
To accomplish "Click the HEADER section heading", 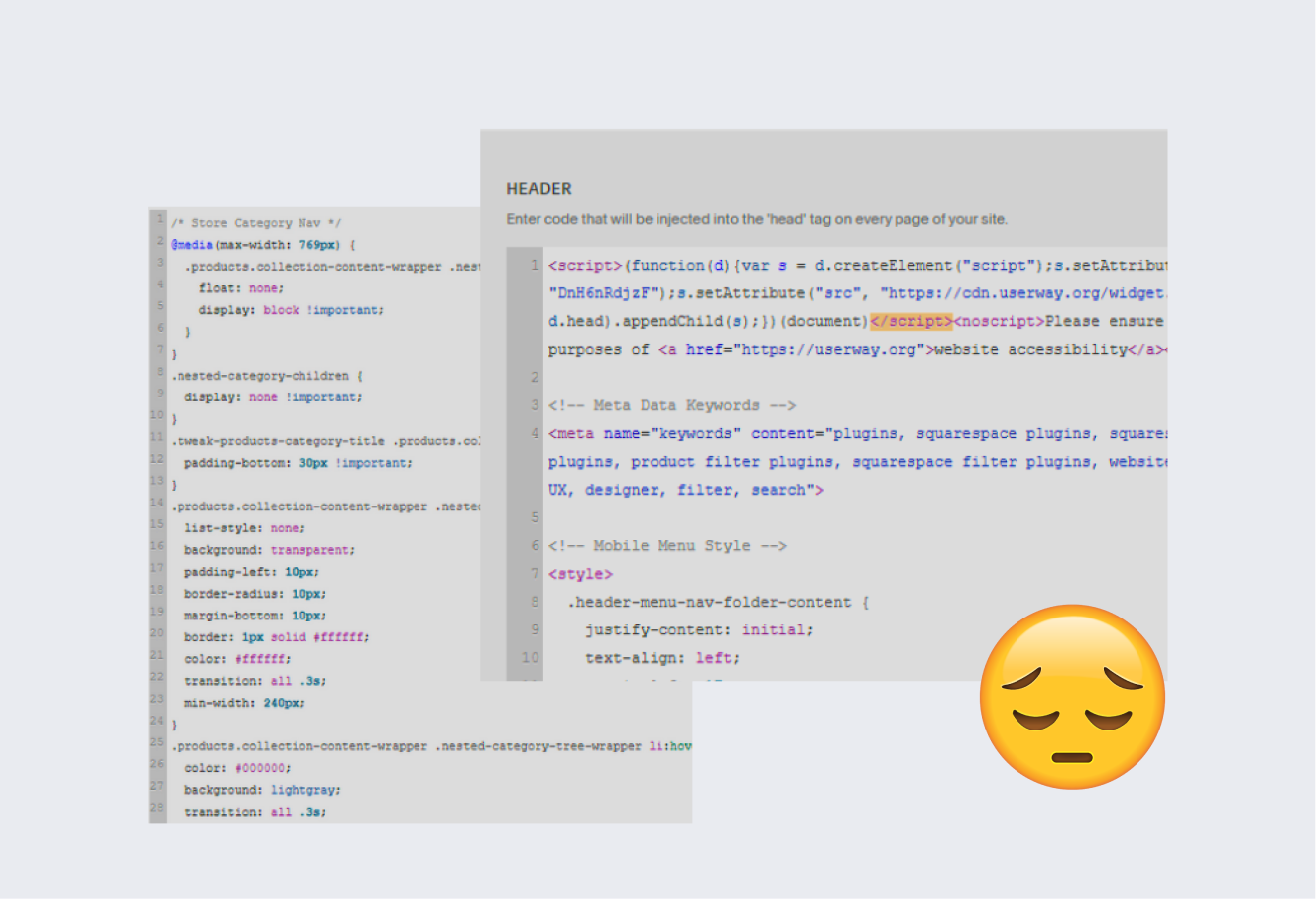I will [x=538, y=188].
